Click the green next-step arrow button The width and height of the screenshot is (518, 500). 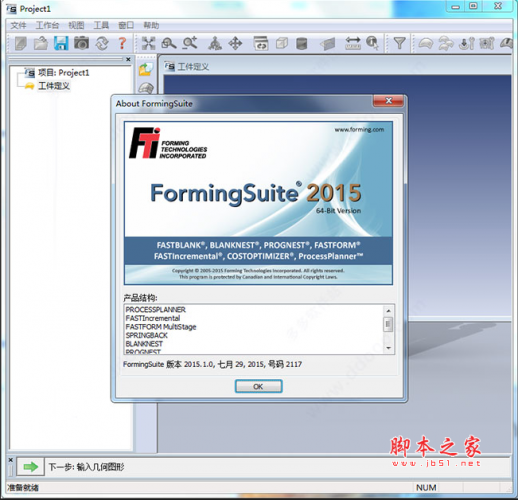(x=30, y=467)
